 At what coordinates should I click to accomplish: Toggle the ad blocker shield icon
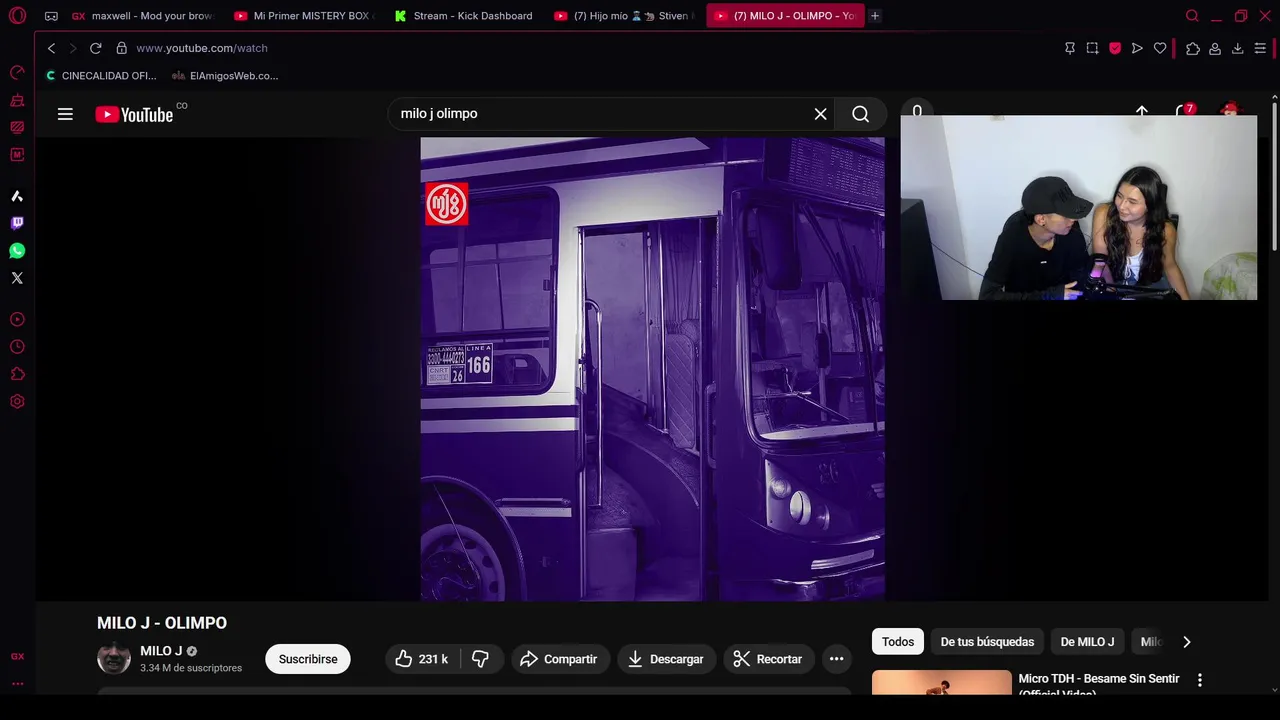tap(1115, 48)
